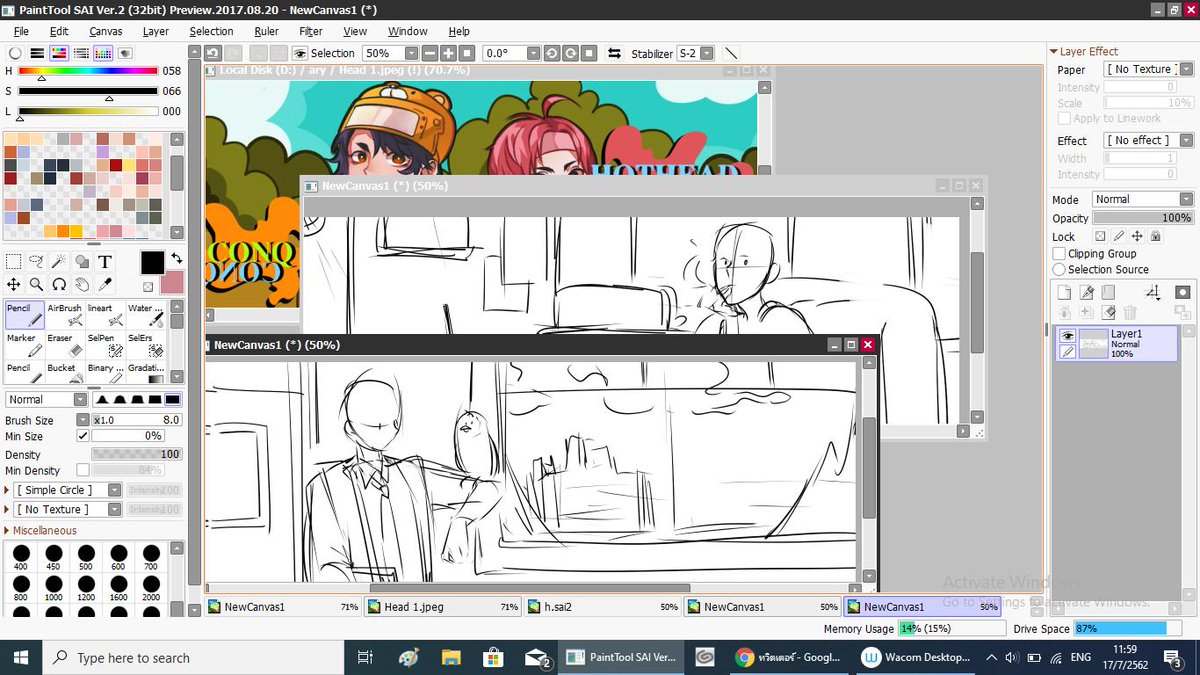Toggle the straight line drawing mode

[x=730, y=53]
